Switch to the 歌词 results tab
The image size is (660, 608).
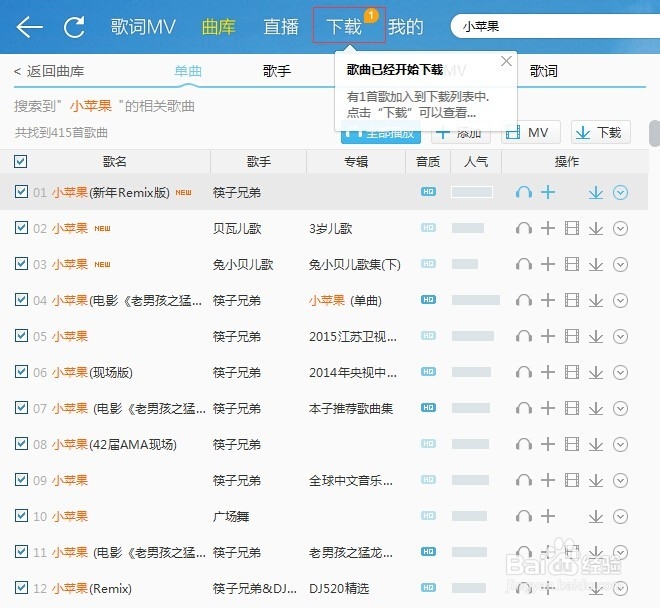pyautogui.click(x=544, y=71)
